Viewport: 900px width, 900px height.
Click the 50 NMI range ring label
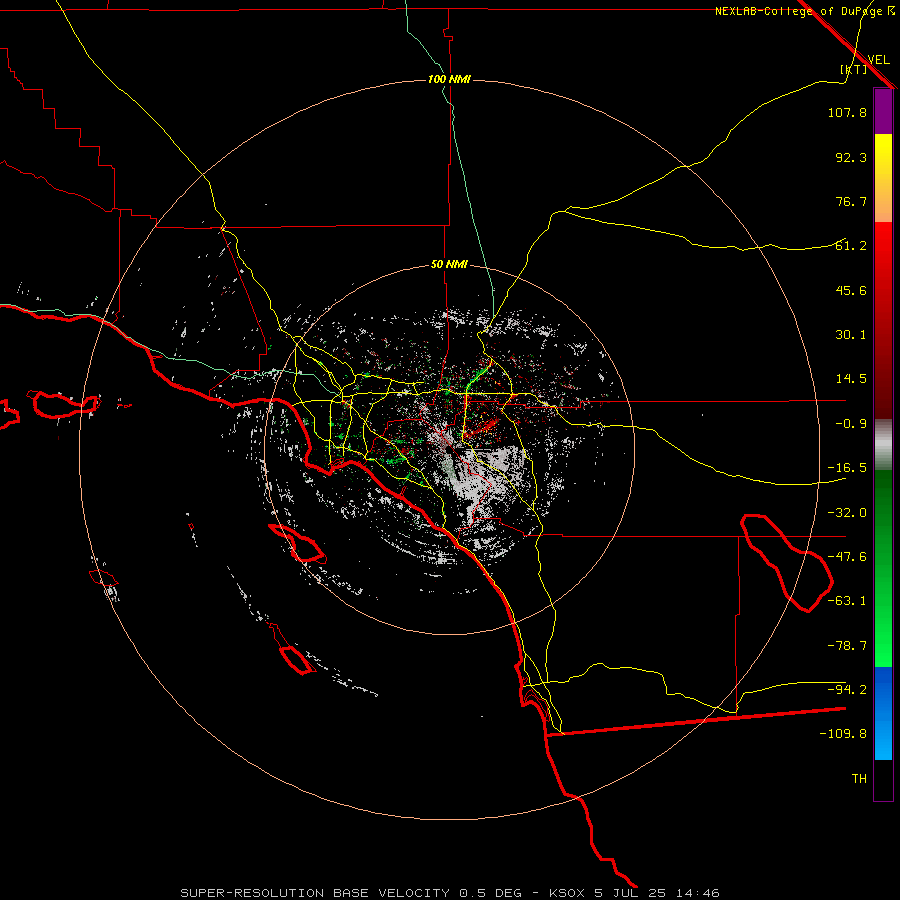click(x=449, y=264)
